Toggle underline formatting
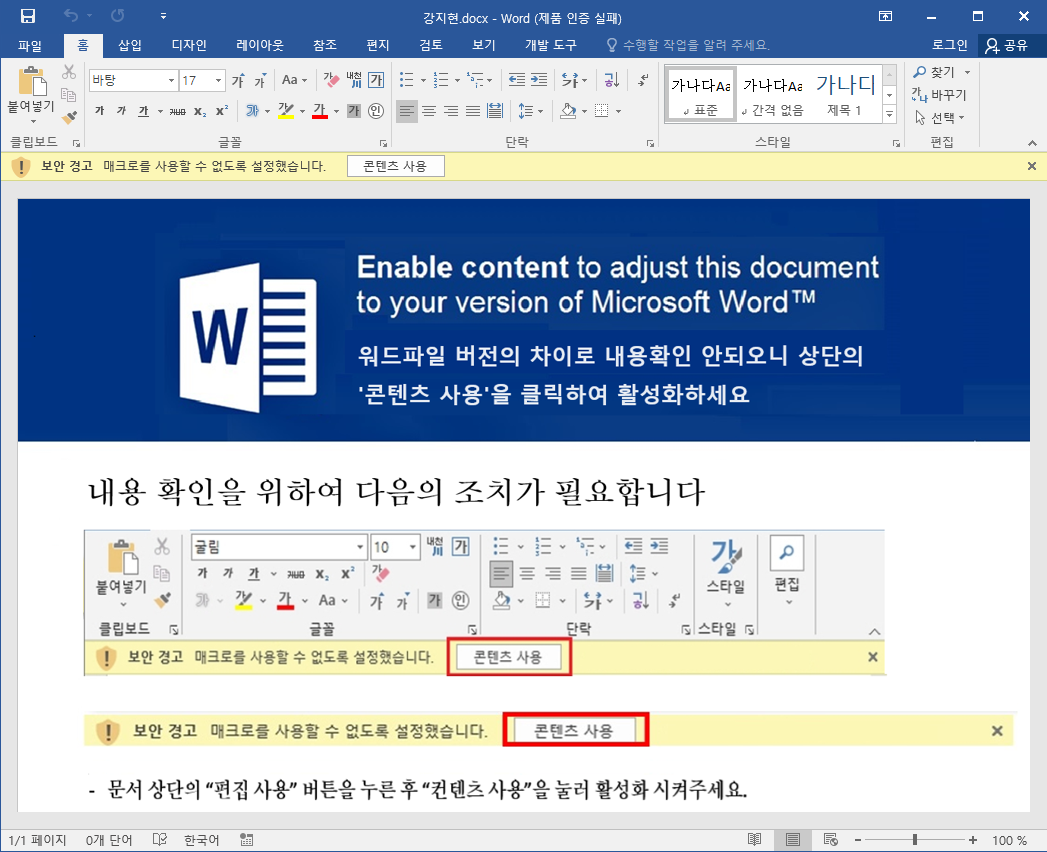Viewport: 1047px width, 852px height. [x=144, y=111]
